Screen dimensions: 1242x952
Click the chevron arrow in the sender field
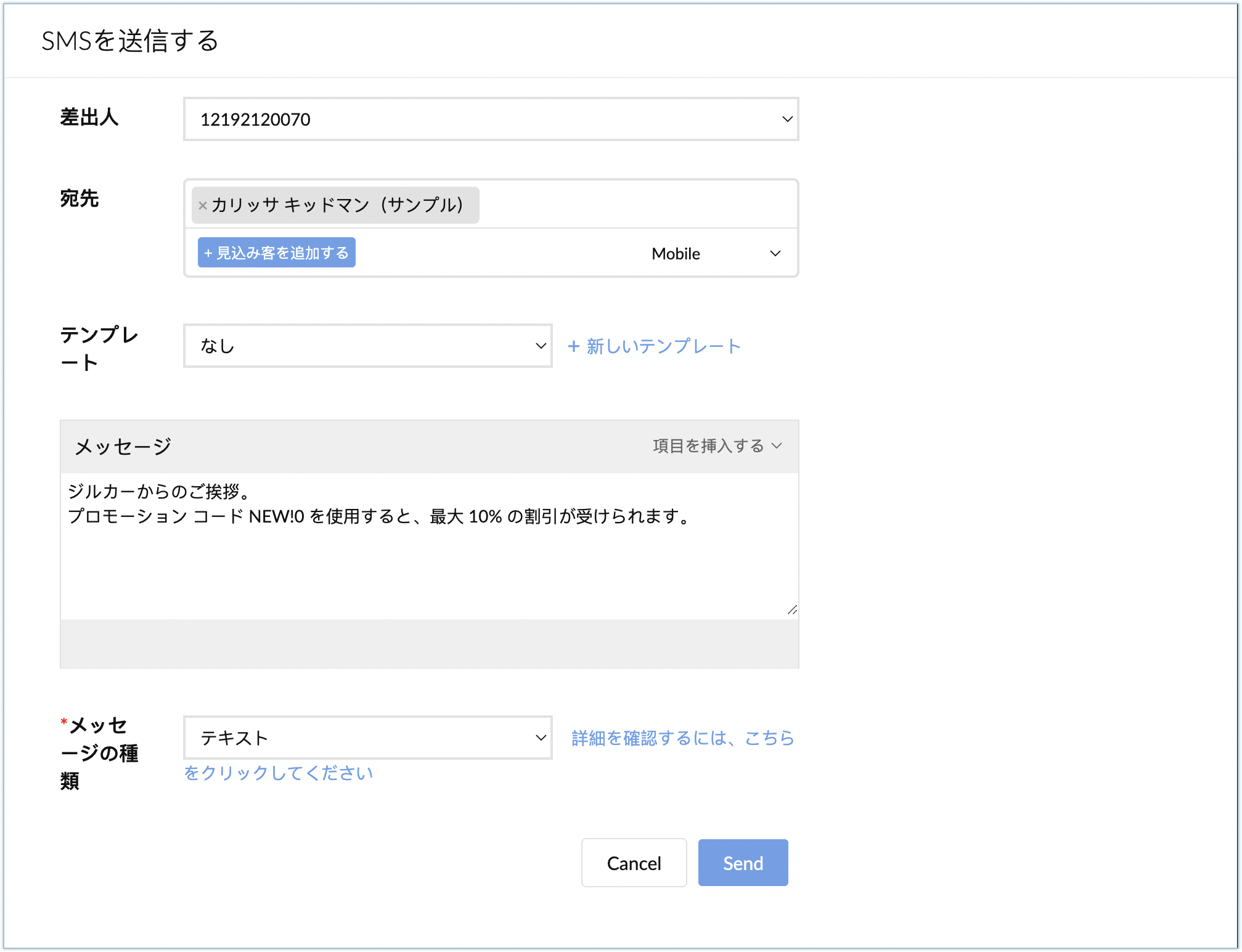[787, 119]
